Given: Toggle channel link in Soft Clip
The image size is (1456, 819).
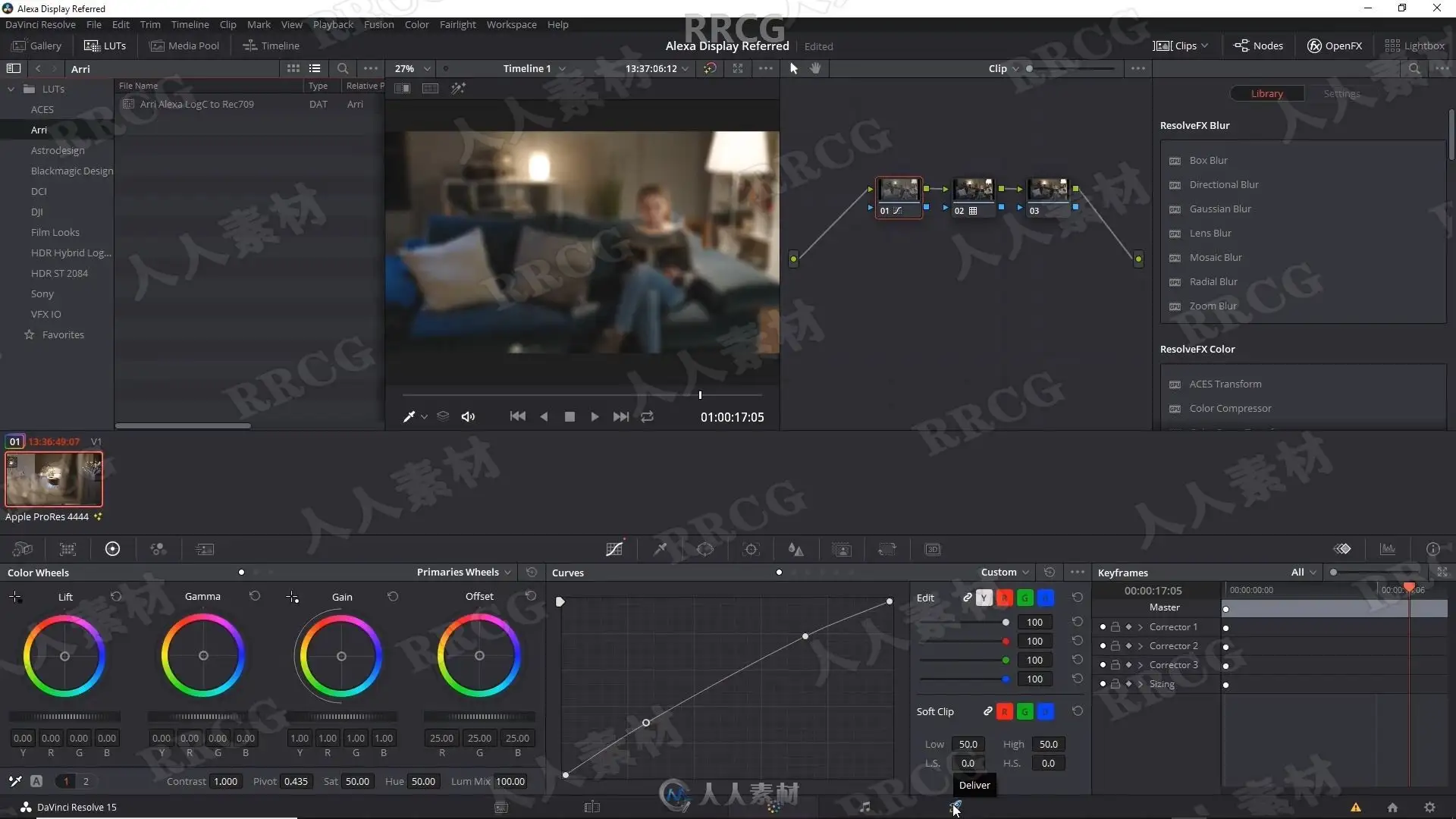Looking at the screenshot, I should 987,711.
